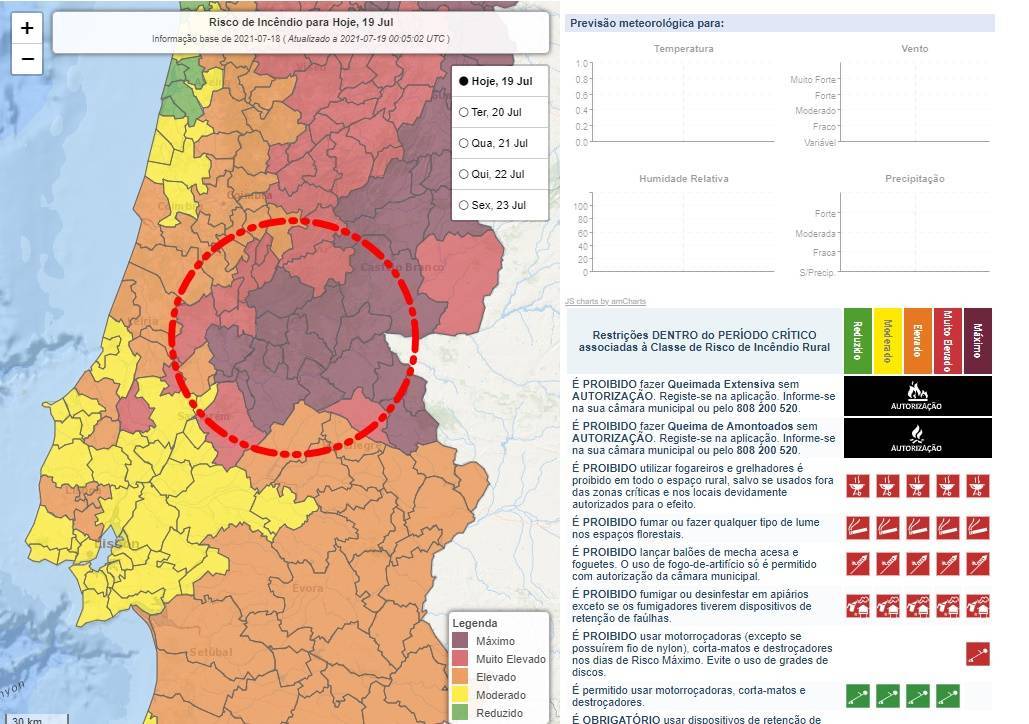Click the Máximo color swatch in legend
The height and width of the screenshot is (724, 1029).
pyautogui.click(x=460, y=640)
